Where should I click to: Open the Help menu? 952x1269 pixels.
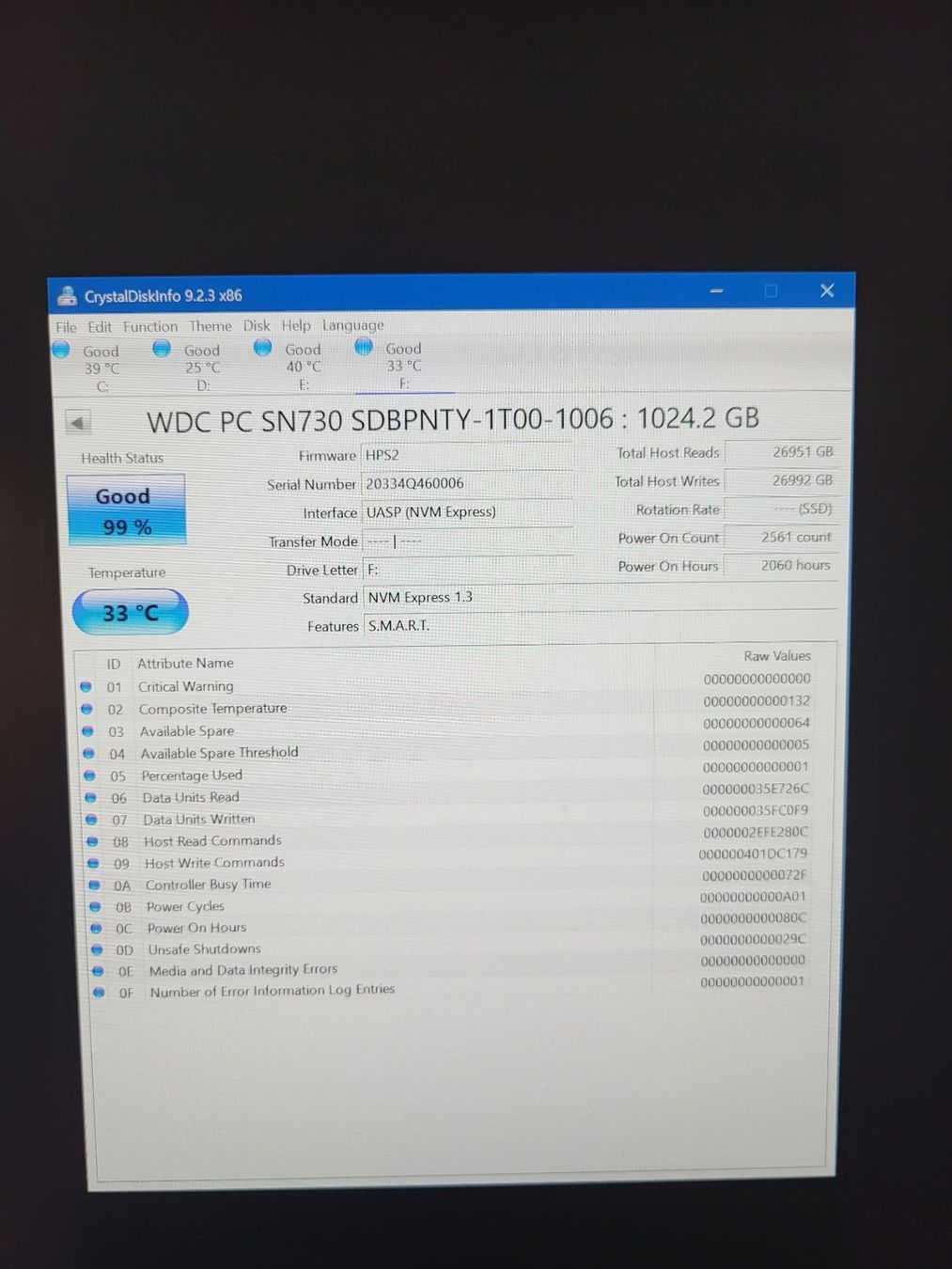pyautogui.click(x=296, y=325)
